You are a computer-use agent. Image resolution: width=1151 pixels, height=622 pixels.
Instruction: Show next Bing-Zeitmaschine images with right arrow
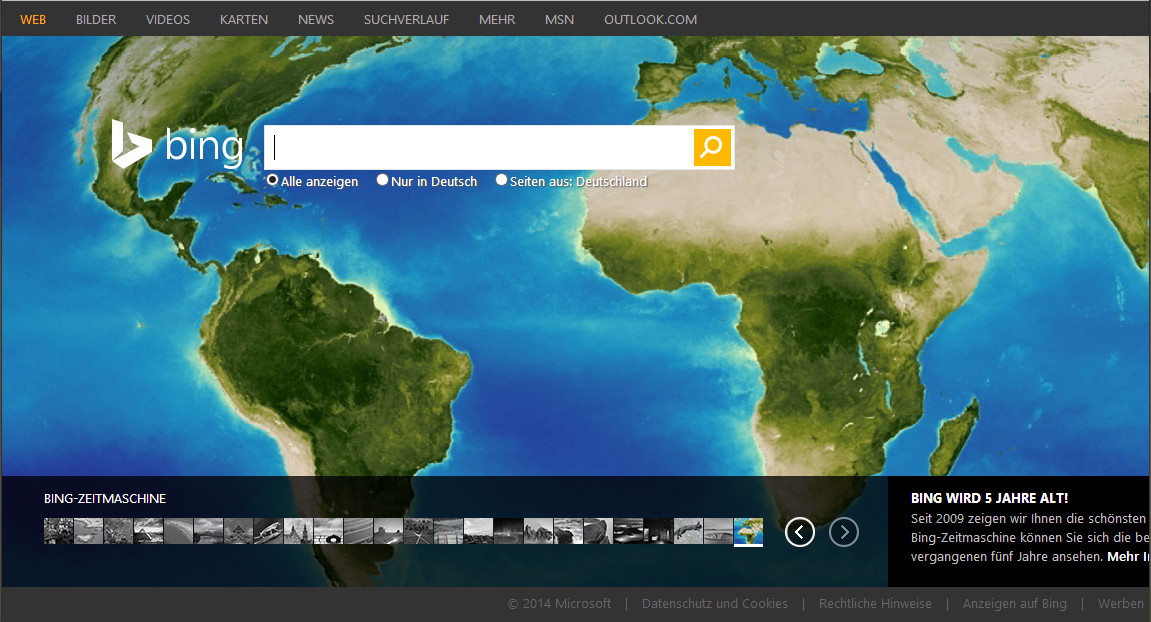click(x=844, y=532)
